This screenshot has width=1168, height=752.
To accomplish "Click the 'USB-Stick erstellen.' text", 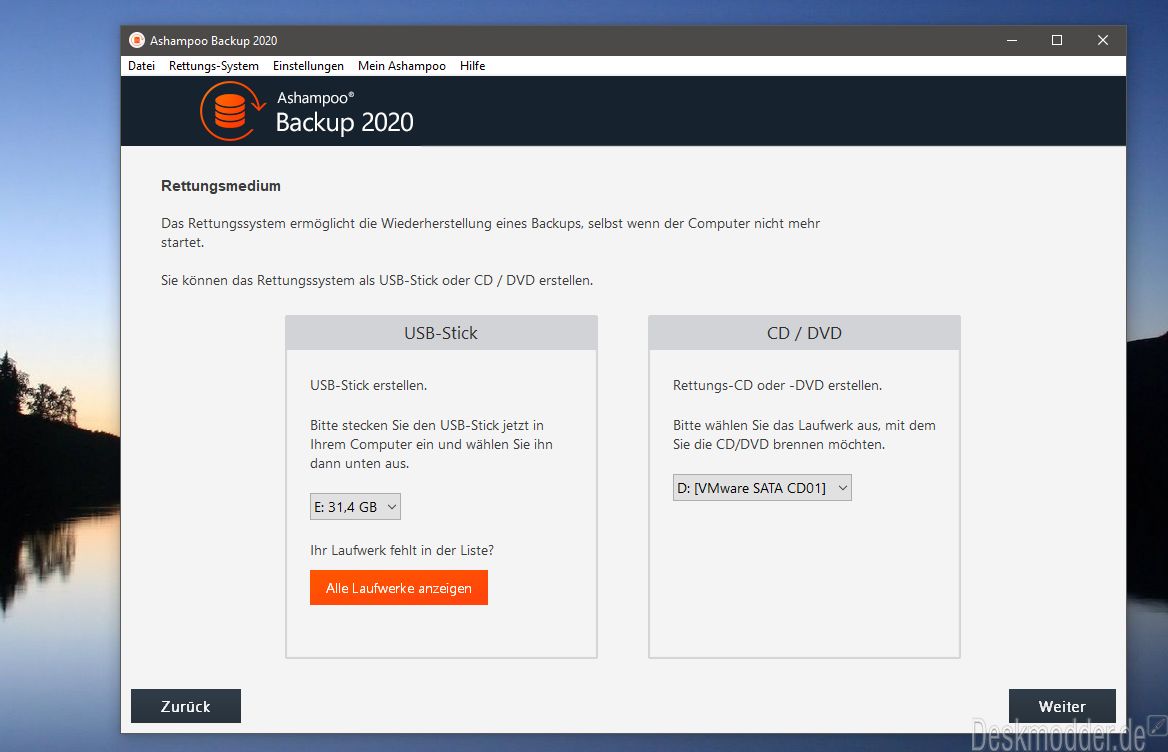I will click(369, 386).
